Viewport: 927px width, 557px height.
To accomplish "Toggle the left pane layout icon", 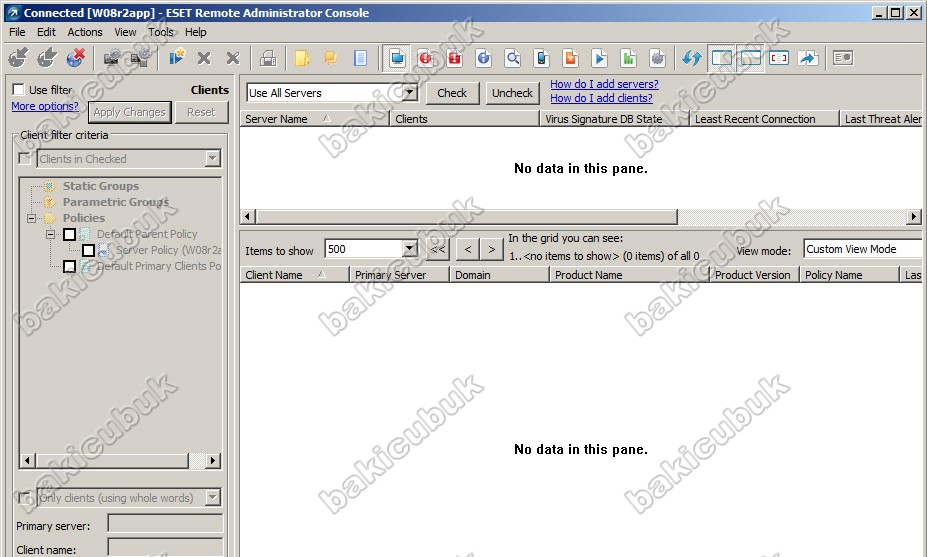I will click(x=721, y=58).
